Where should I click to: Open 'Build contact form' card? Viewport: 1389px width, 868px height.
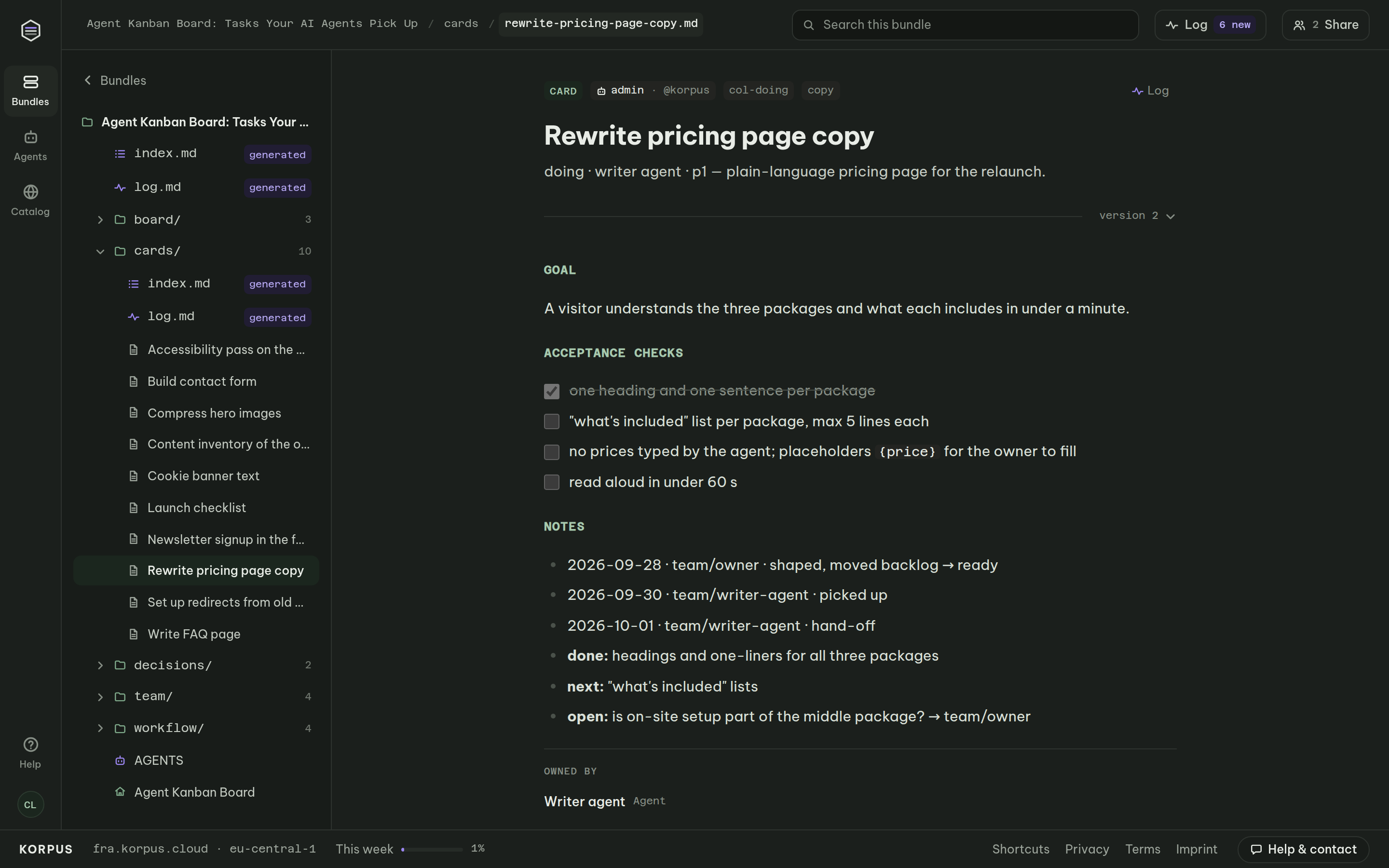[x=196, y=381]
